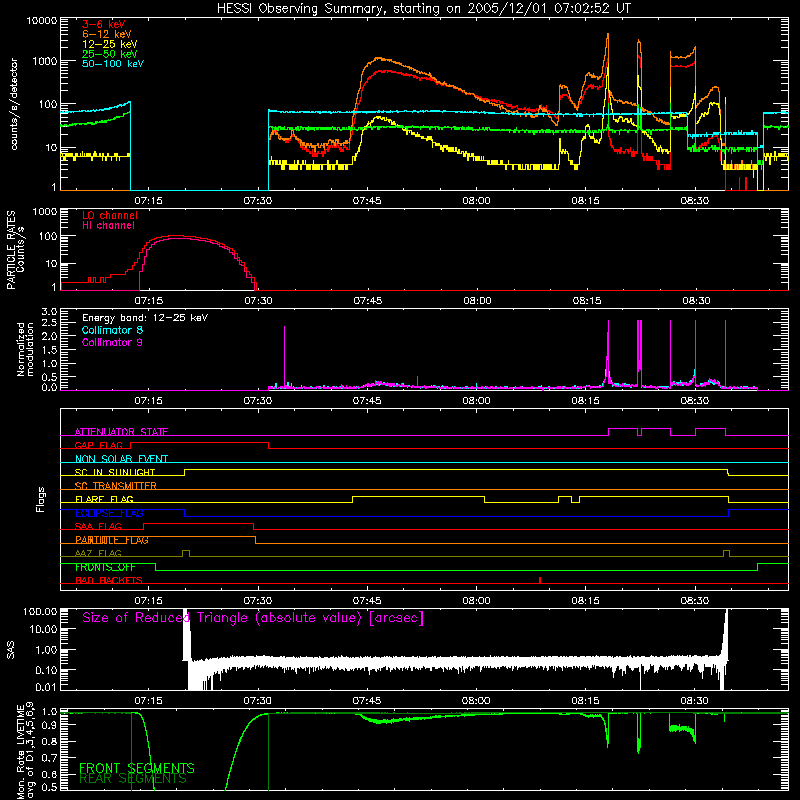The height and width of the screenshot is (800, 800).
Task: Click the SC IN SUNLIGHT flag label
Action: [115, 472]
